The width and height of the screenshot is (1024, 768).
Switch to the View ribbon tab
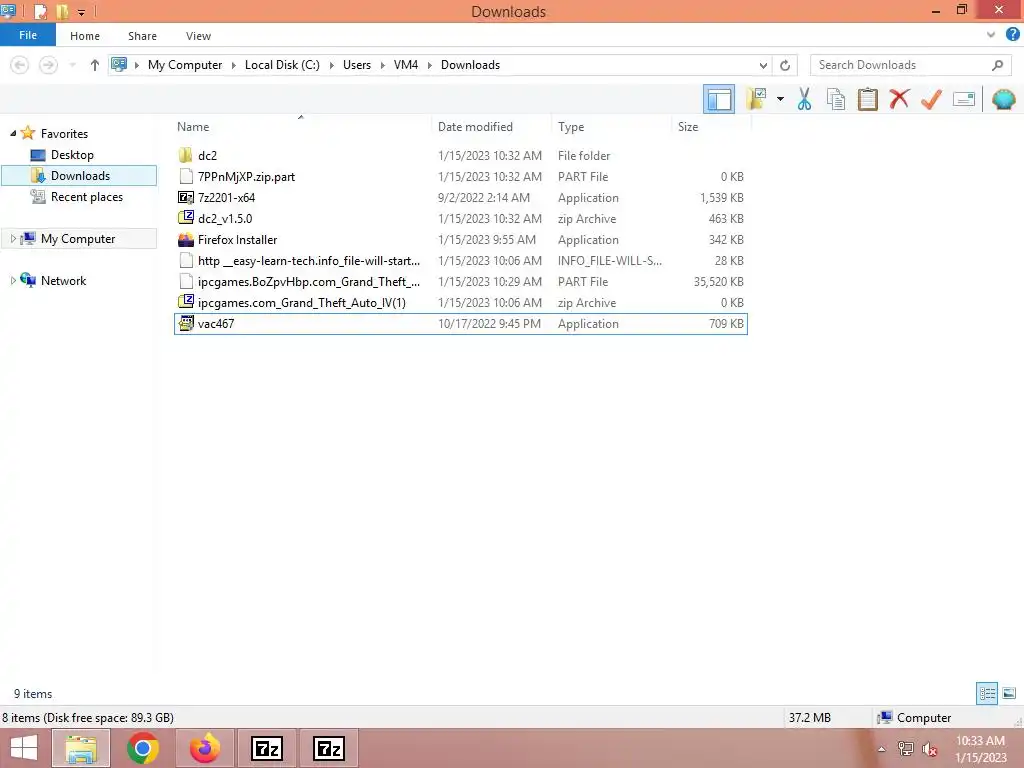(x=198, y=36)
